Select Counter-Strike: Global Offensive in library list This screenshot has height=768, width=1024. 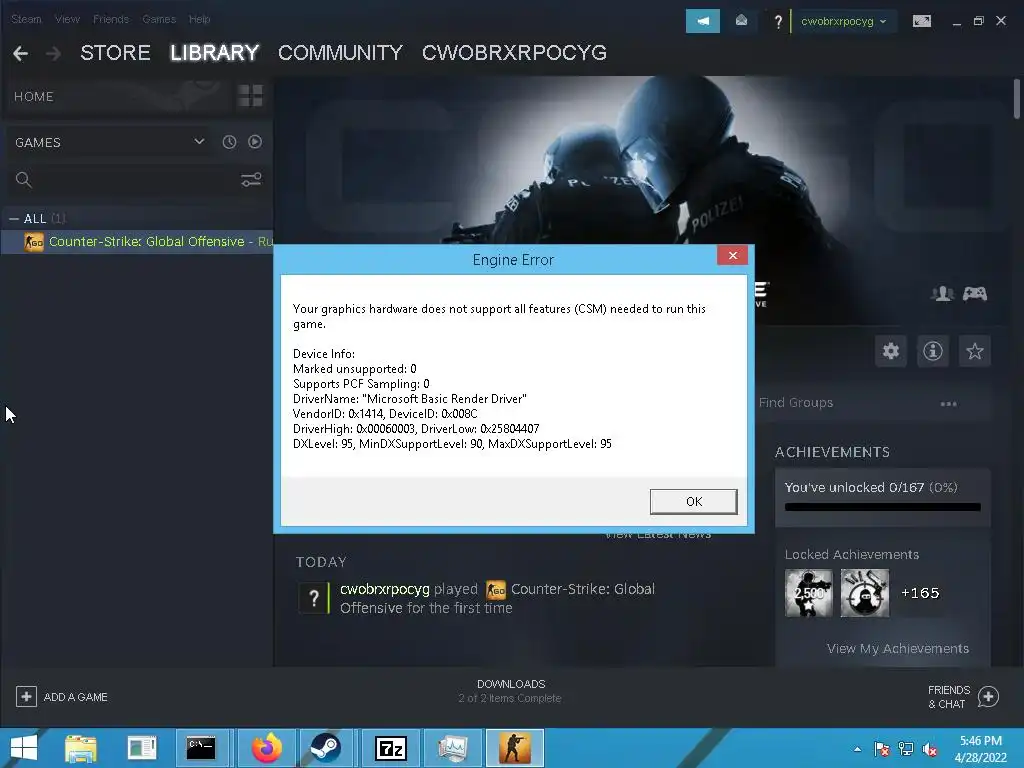[137, 242]
